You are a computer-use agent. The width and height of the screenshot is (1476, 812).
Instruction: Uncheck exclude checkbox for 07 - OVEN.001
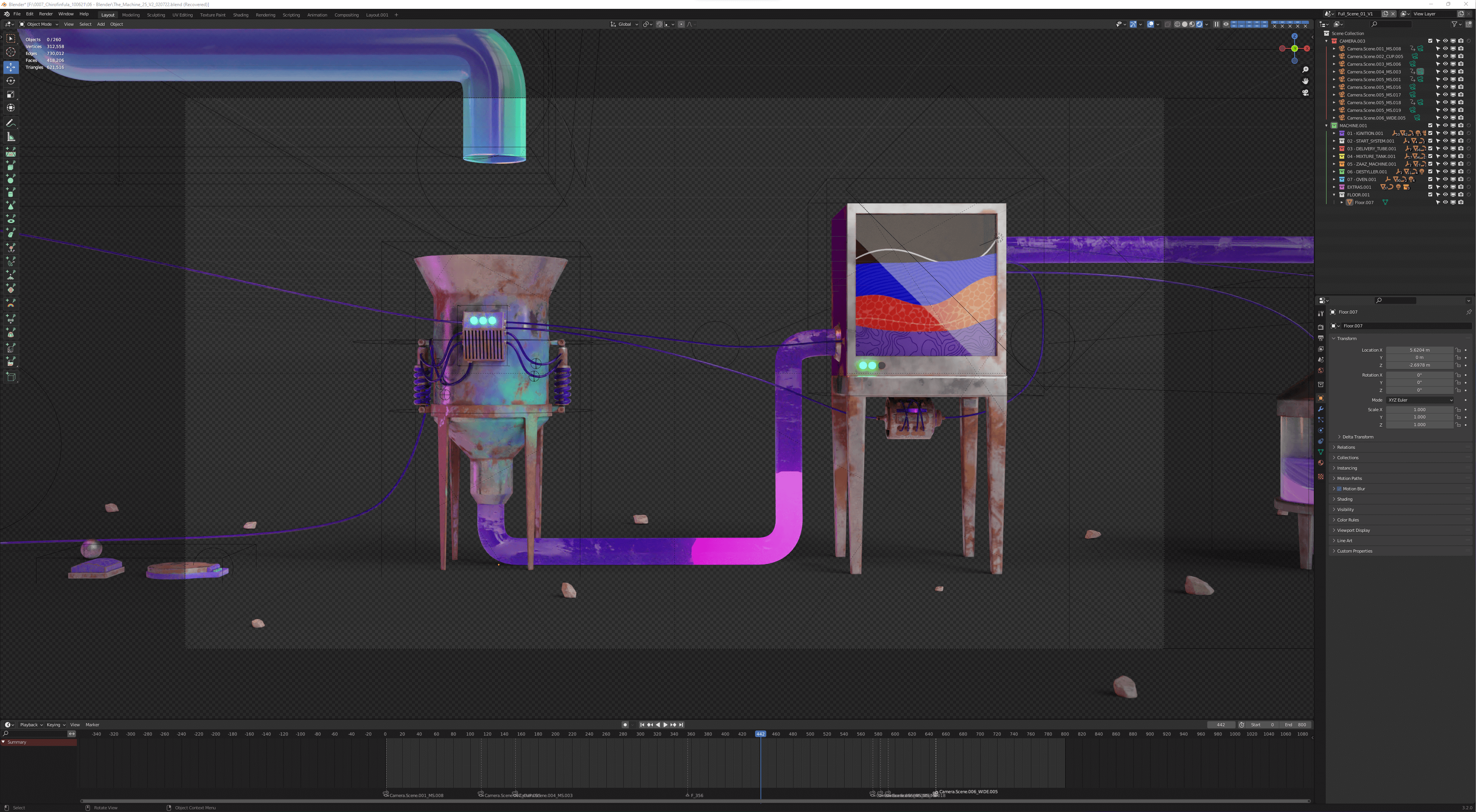tap(1430, 179)
